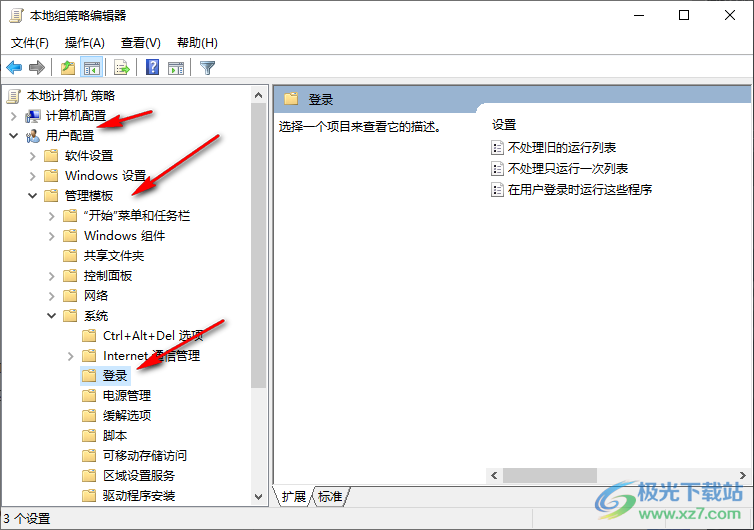
Task: Open the 操作(A) menu
Action: pos(85,43)
